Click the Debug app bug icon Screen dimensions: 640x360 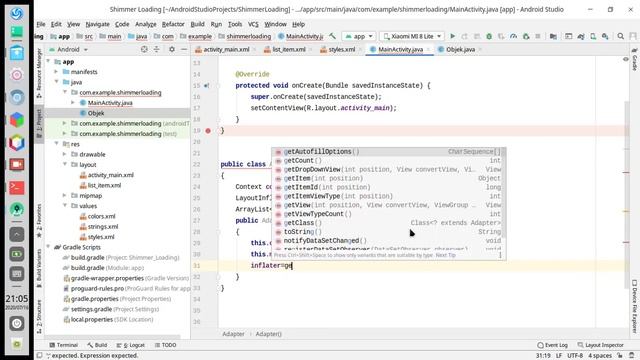(489, 36)
